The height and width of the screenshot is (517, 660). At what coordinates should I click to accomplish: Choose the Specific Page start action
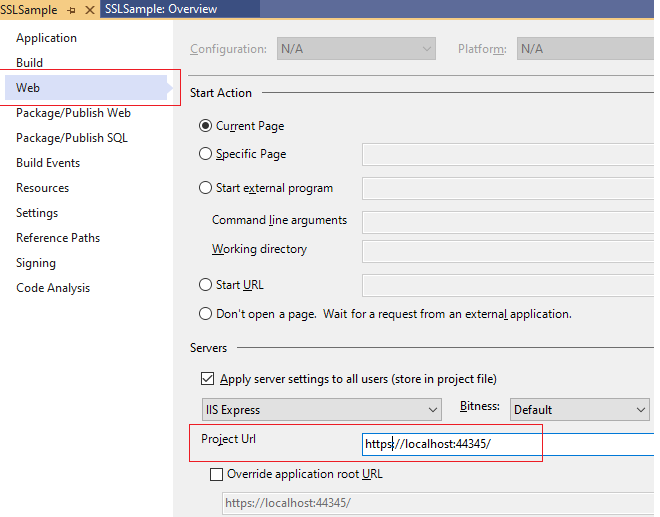[205, 154]
